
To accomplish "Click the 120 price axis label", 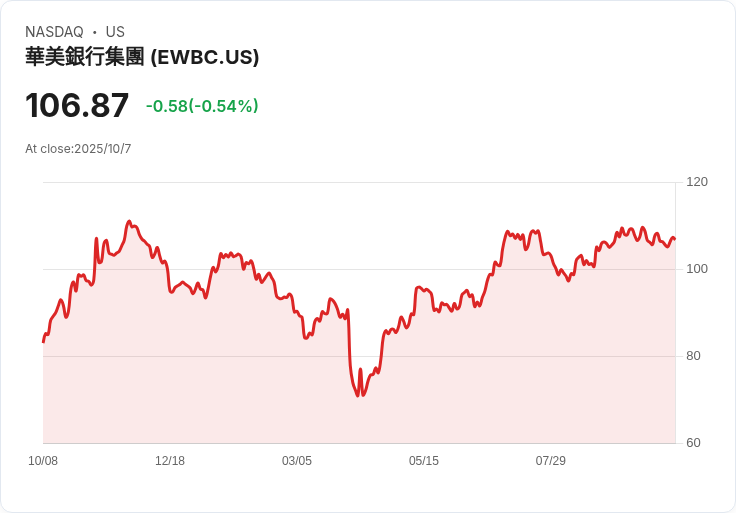I will [x=697, y=182].
